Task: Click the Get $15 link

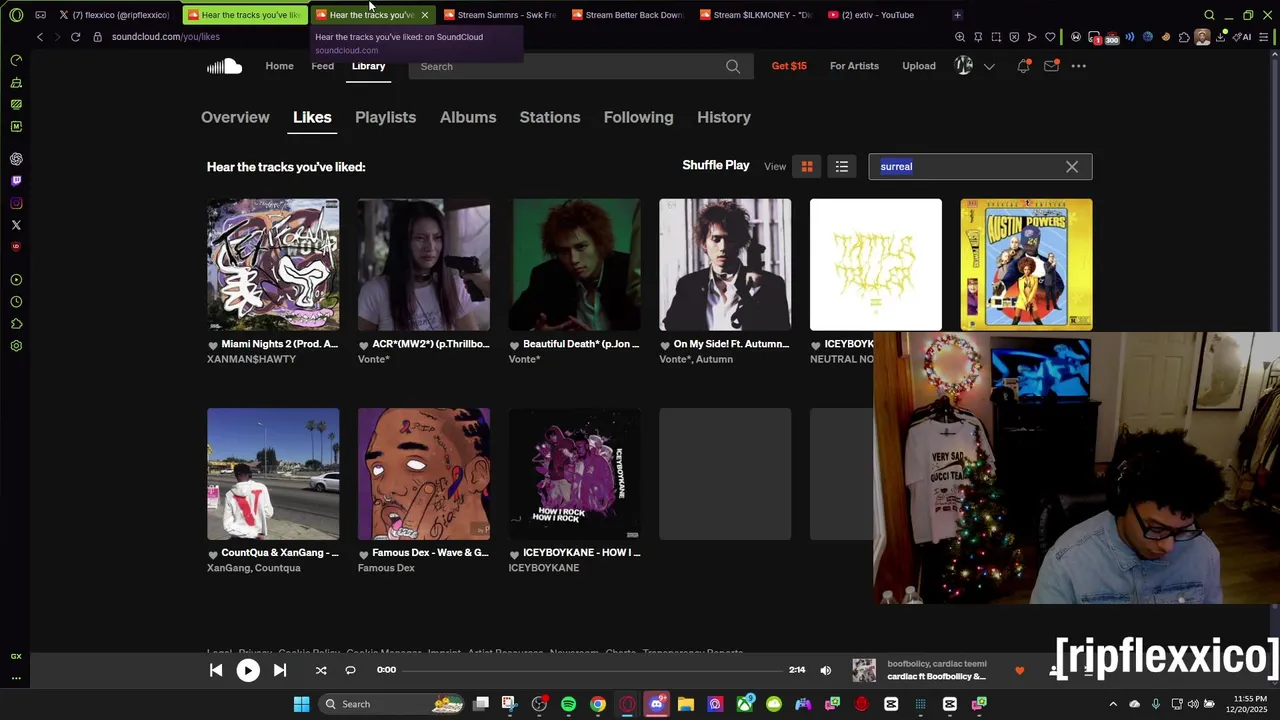Action: (789, 66)
